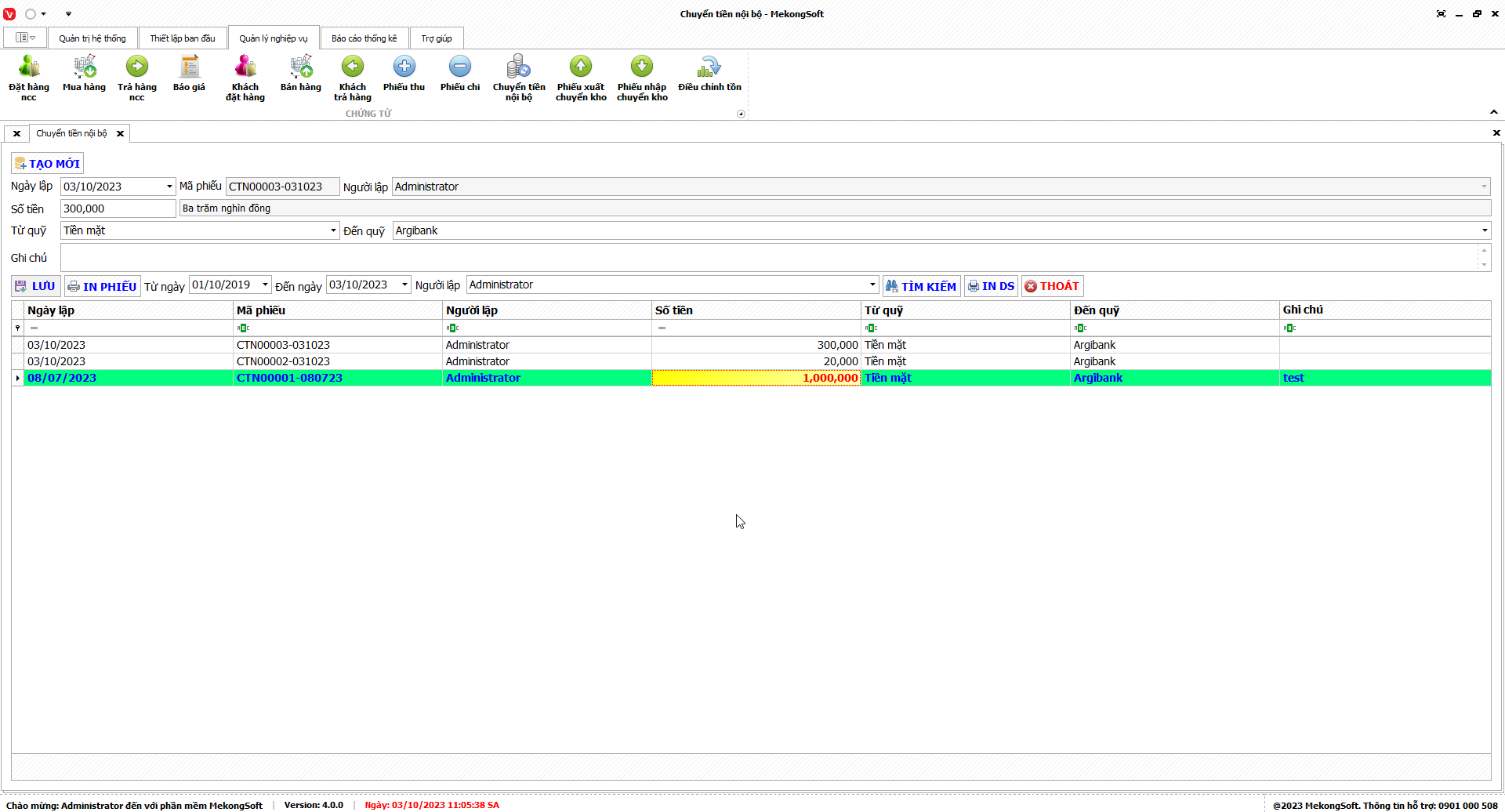Screen dimensions: 1505x812
Task: Expand the Từ quỹ combo box
Action: pos(333,230)
